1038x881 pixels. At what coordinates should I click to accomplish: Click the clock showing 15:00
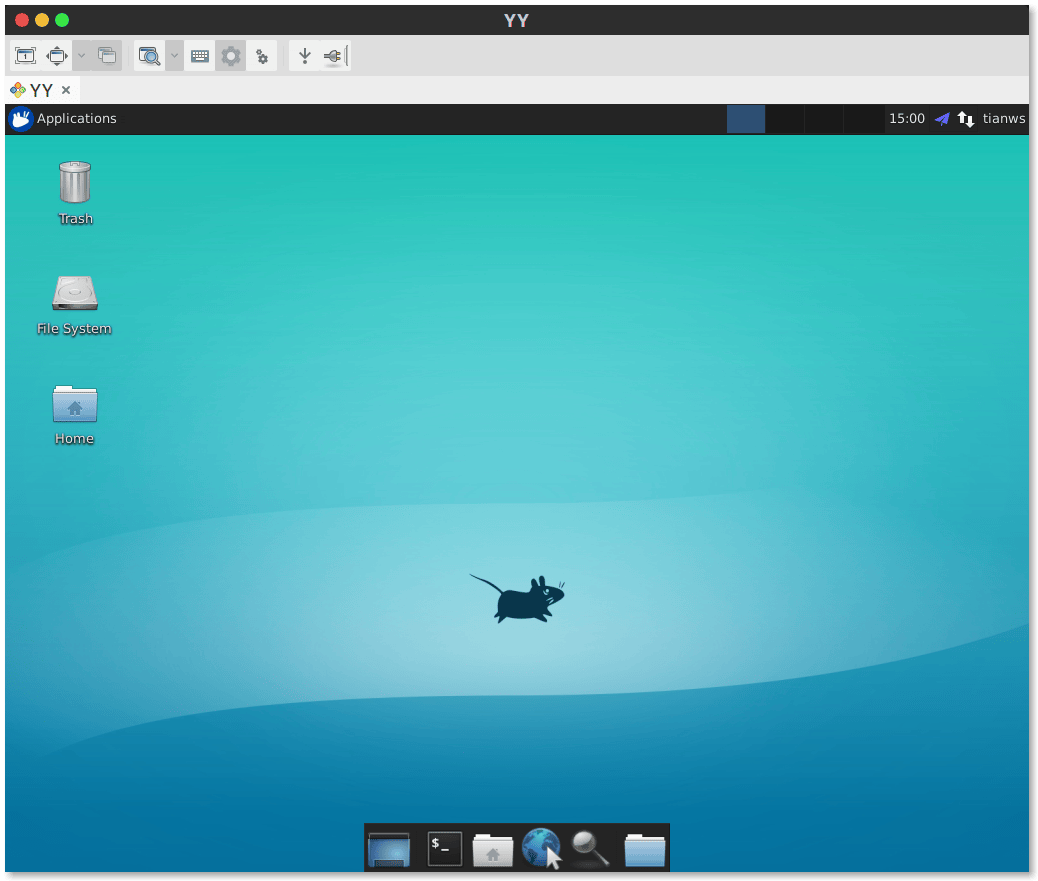coord(906,119)
